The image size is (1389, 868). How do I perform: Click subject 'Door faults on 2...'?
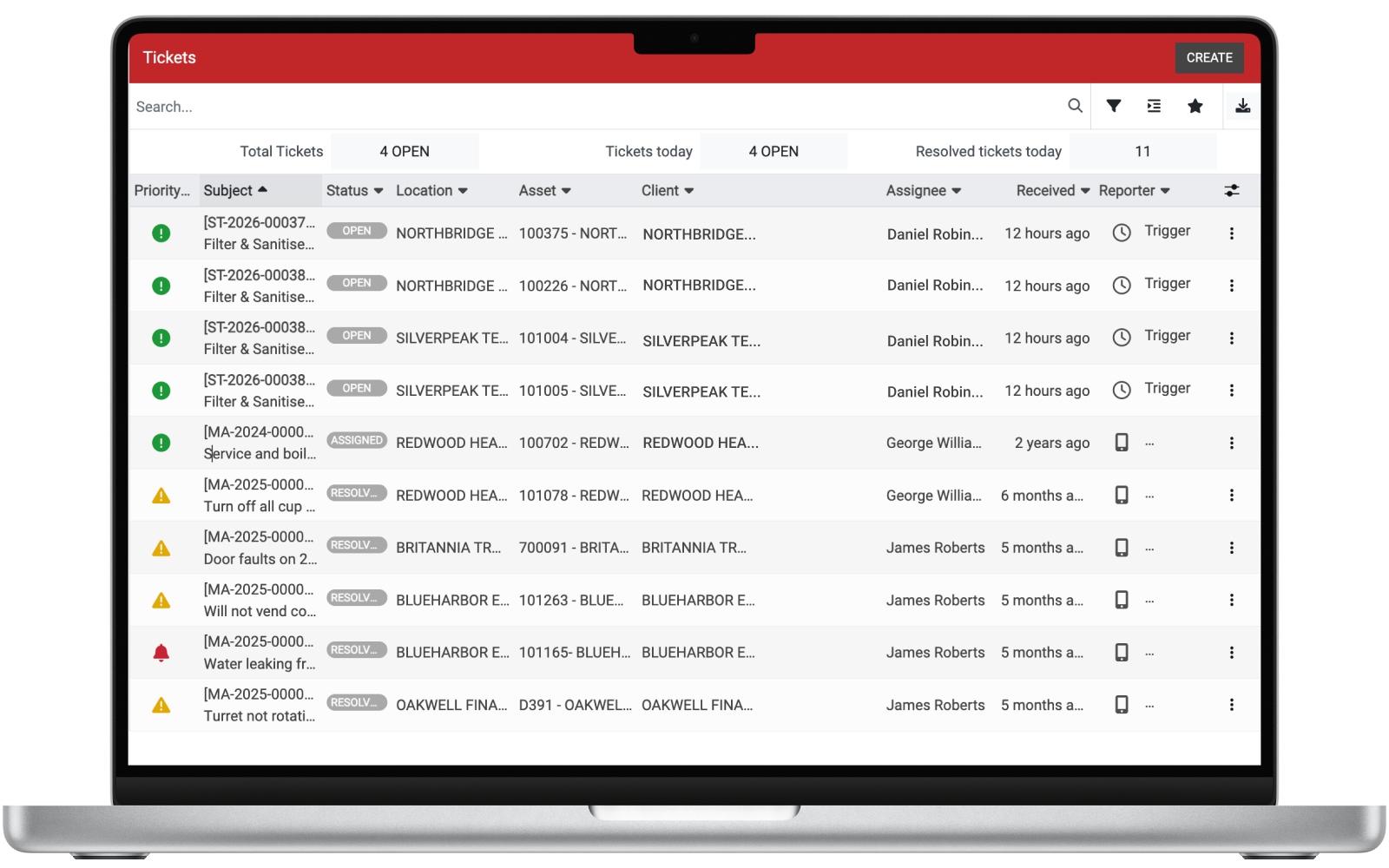260,559
